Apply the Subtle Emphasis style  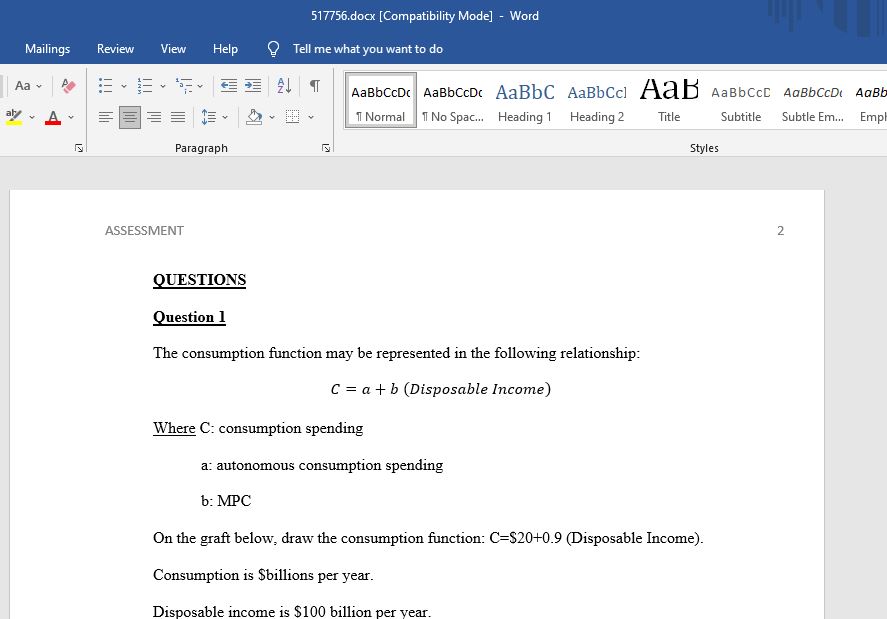[x=812, y=100]
